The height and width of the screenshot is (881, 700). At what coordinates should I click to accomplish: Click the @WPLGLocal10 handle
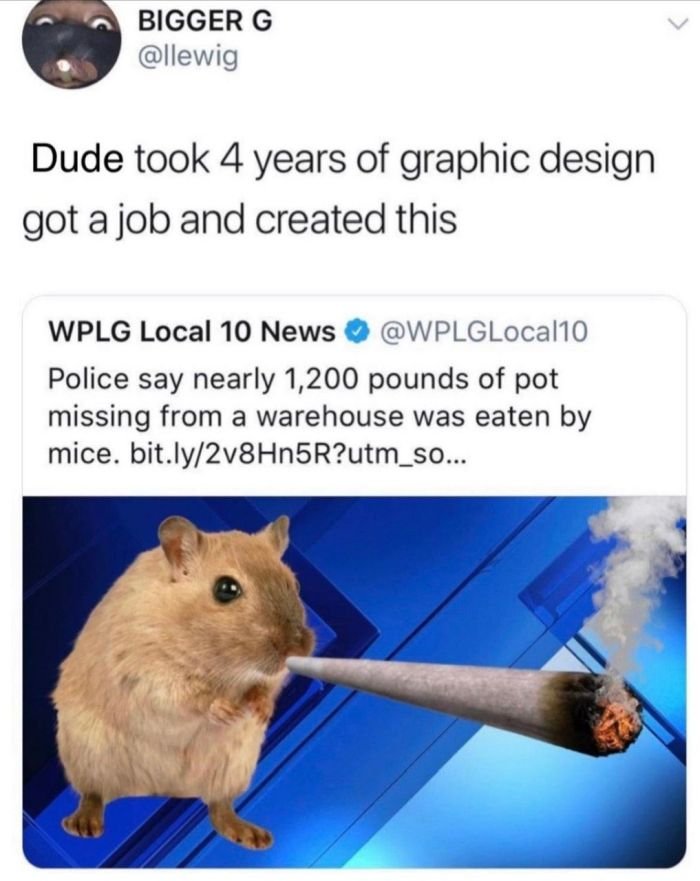pyautogui.click(x=484, y=331)
